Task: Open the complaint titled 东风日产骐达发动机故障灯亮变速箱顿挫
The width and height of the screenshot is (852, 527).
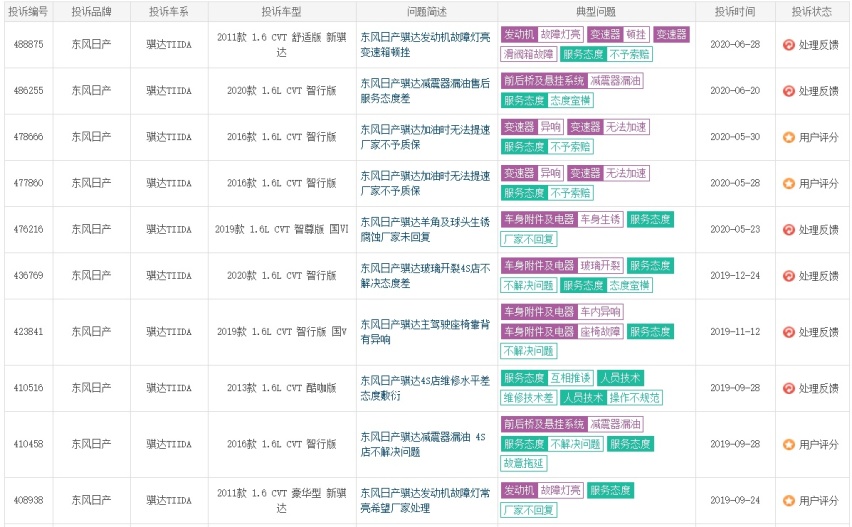Action: point(425,45)
